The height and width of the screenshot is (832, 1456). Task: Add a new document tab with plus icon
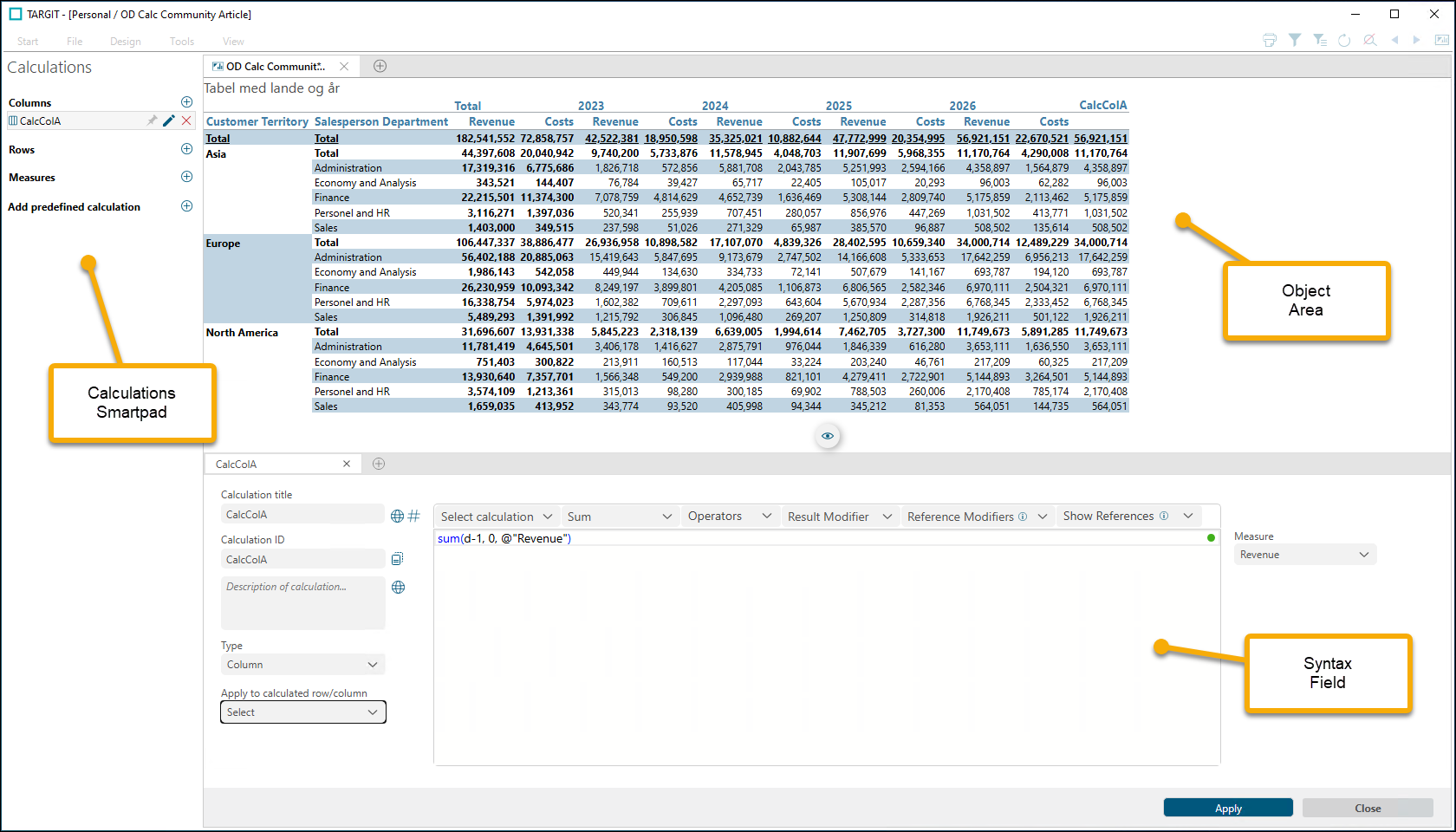[380, 66]
